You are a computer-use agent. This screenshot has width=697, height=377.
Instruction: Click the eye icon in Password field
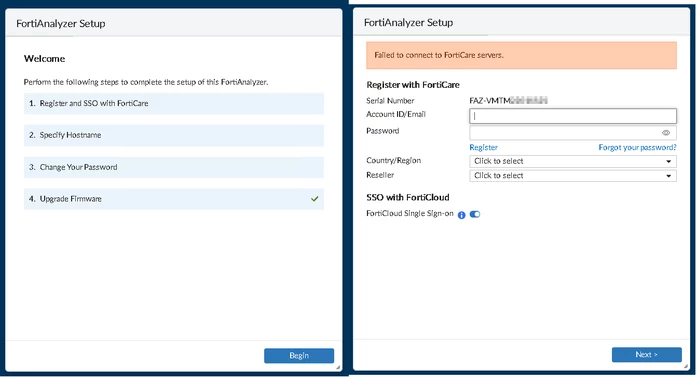[665, 132]
